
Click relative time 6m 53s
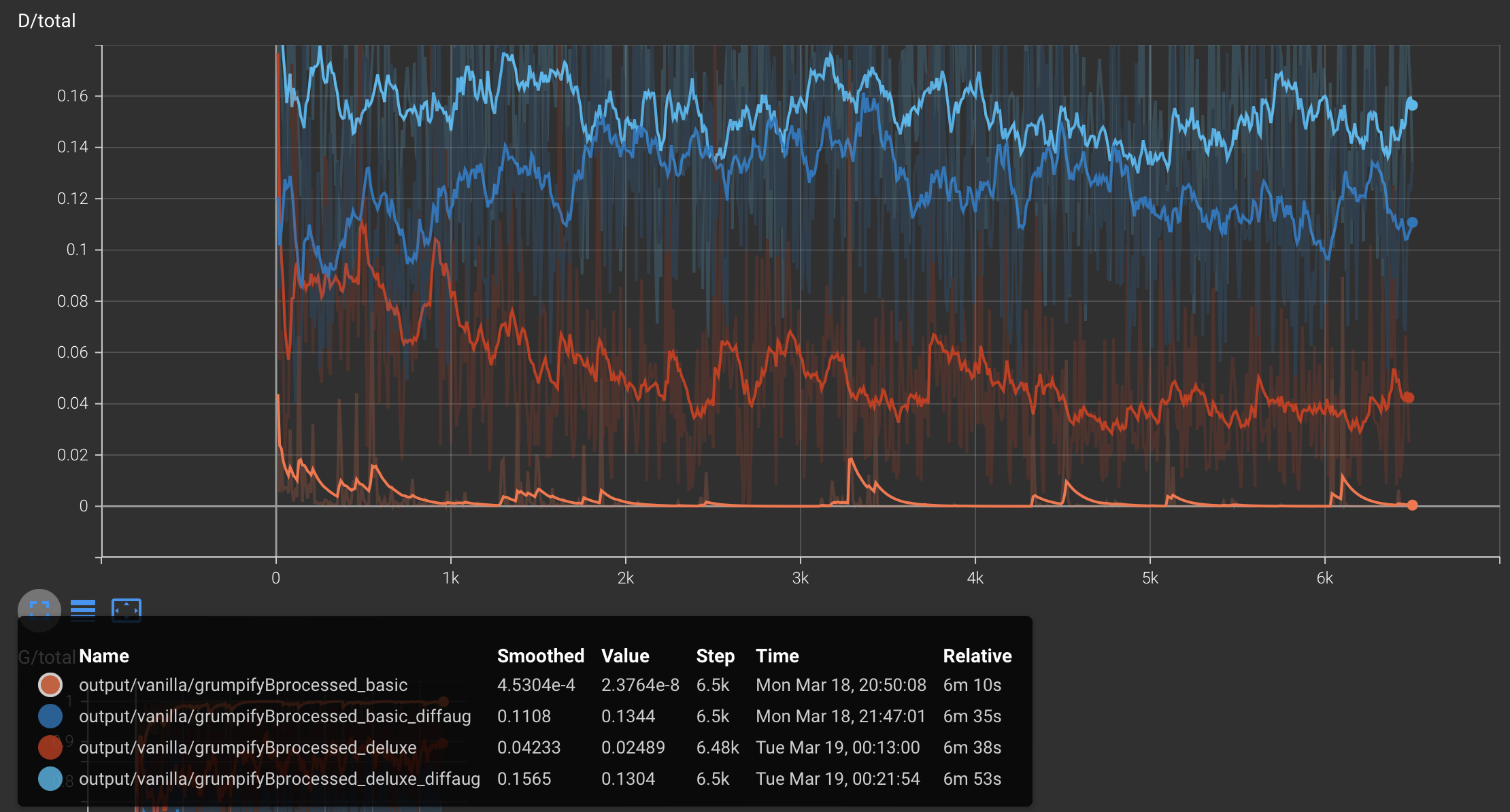coord(972,779)
